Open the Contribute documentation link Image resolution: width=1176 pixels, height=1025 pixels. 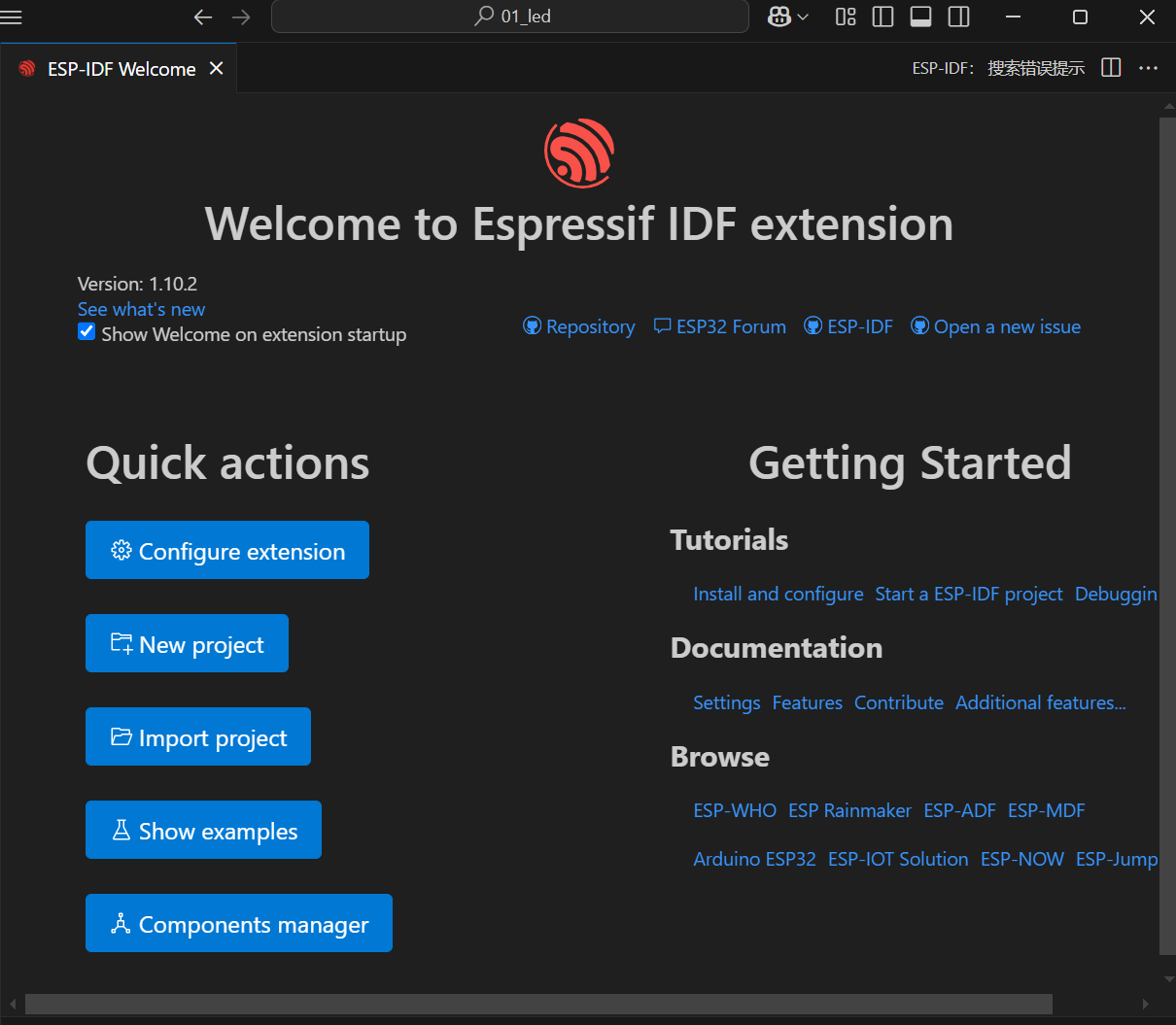(899, 702)
